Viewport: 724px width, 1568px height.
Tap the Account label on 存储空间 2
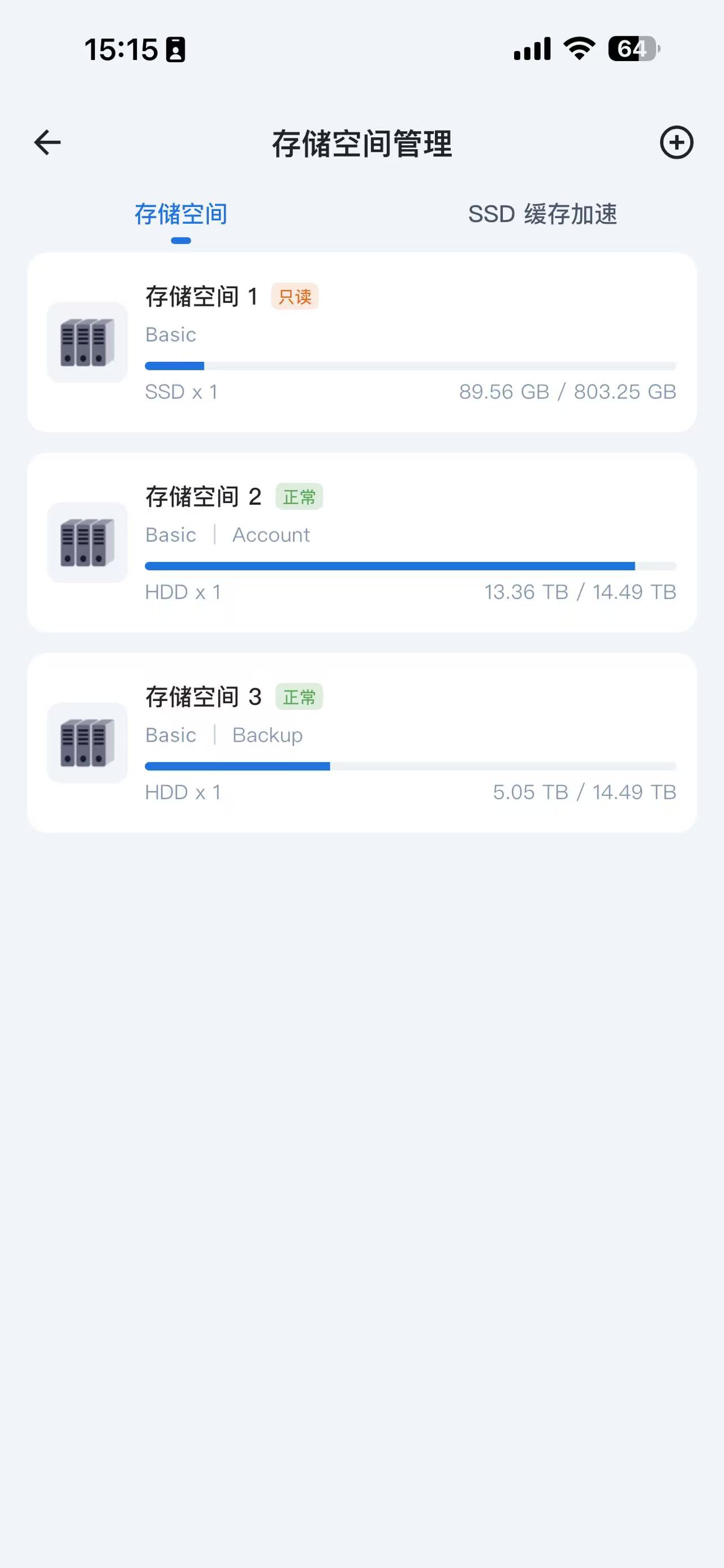[271, 534]
